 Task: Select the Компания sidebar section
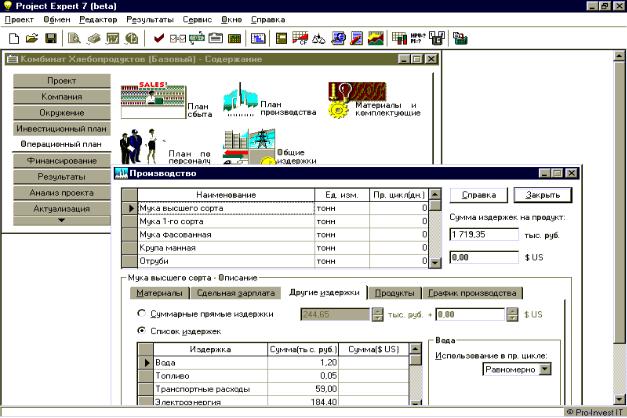[62, 96]
